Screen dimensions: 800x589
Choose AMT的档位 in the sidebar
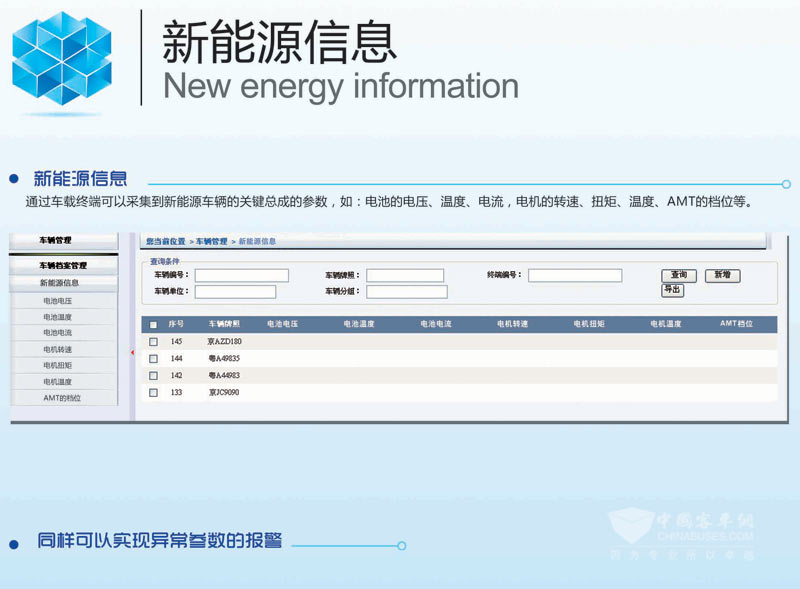tap(62, 398)
